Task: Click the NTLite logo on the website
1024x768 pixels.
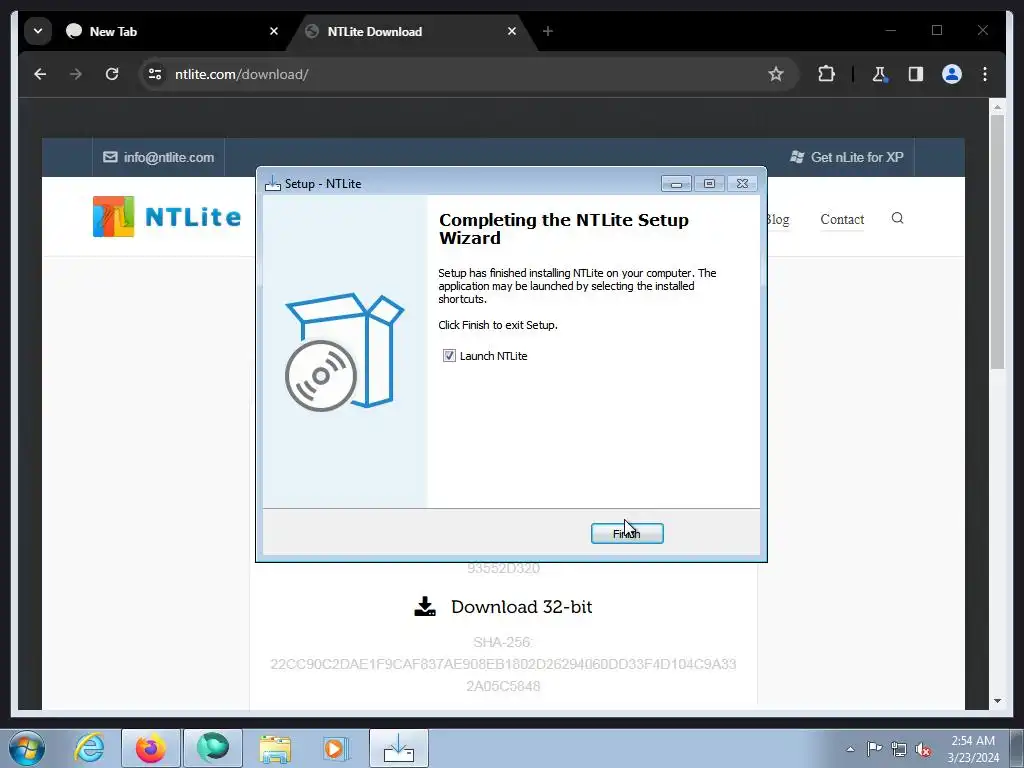Action: (167, 217)
